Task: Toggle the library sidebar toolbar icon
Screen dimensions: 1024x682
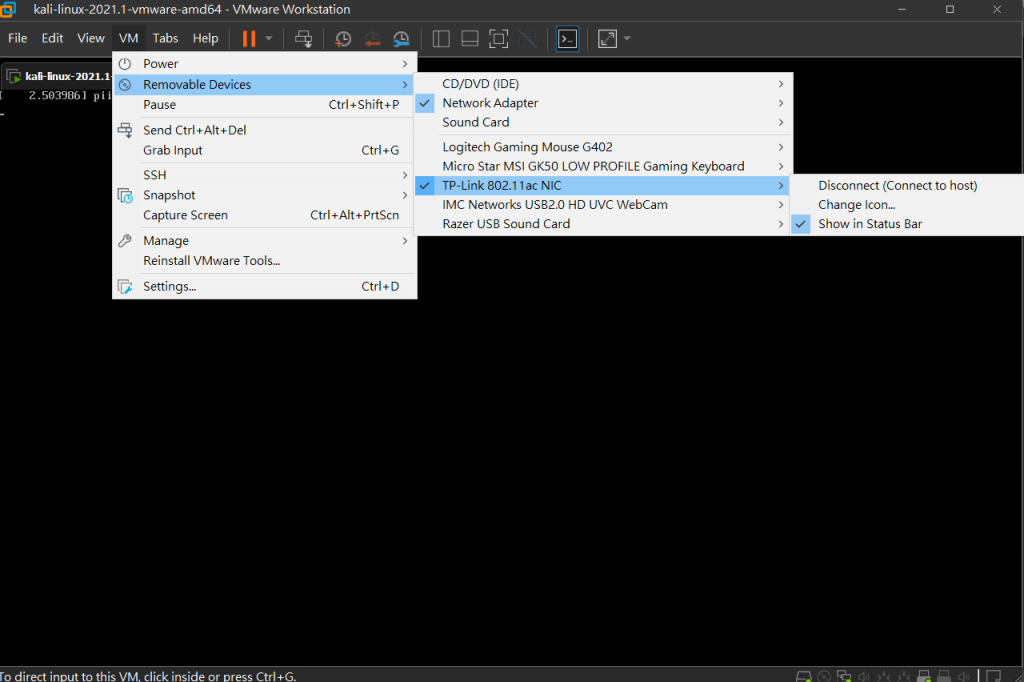Action: point(441,39)
